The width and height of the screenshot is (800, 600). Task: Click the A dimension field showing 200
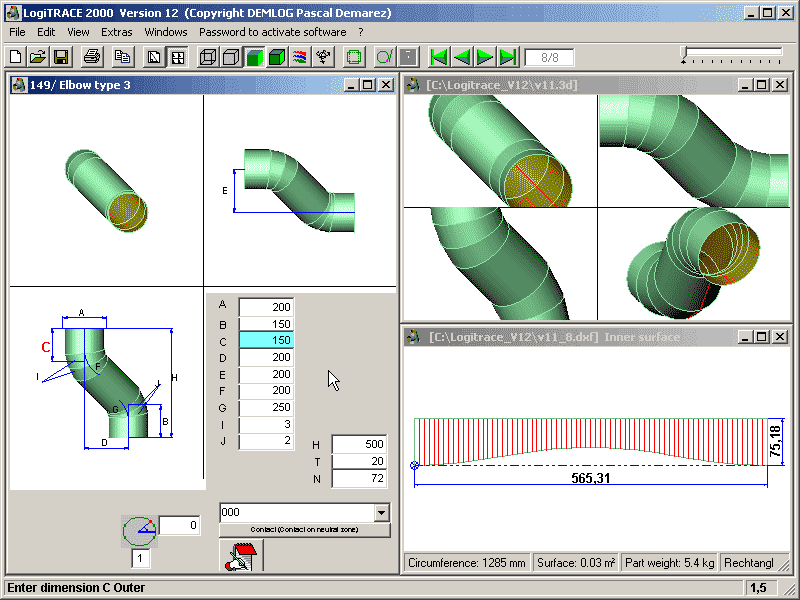266,307
